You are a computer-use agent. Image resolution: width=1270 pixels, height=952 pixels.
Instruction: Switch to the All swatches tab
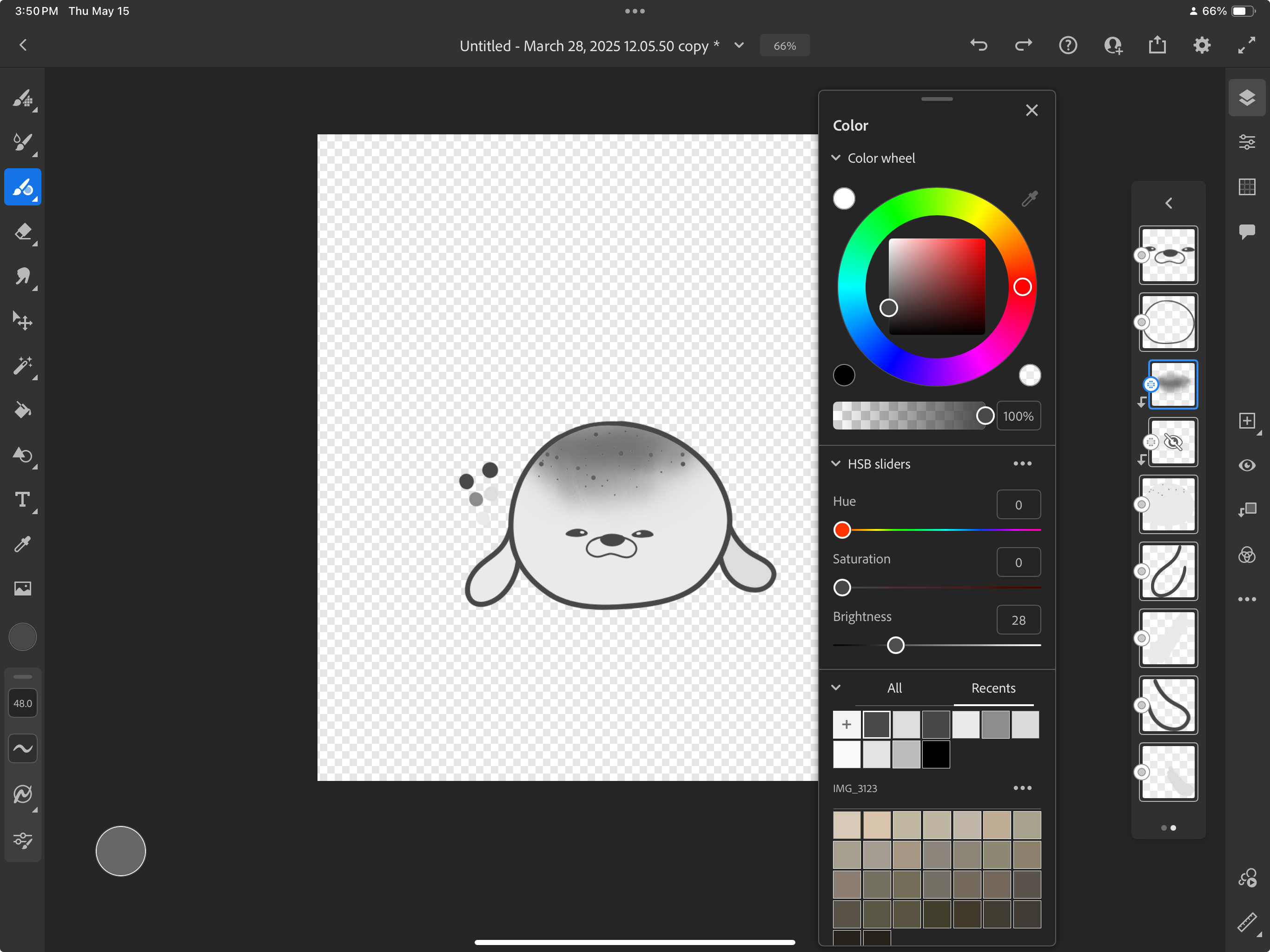coord(894,688)
